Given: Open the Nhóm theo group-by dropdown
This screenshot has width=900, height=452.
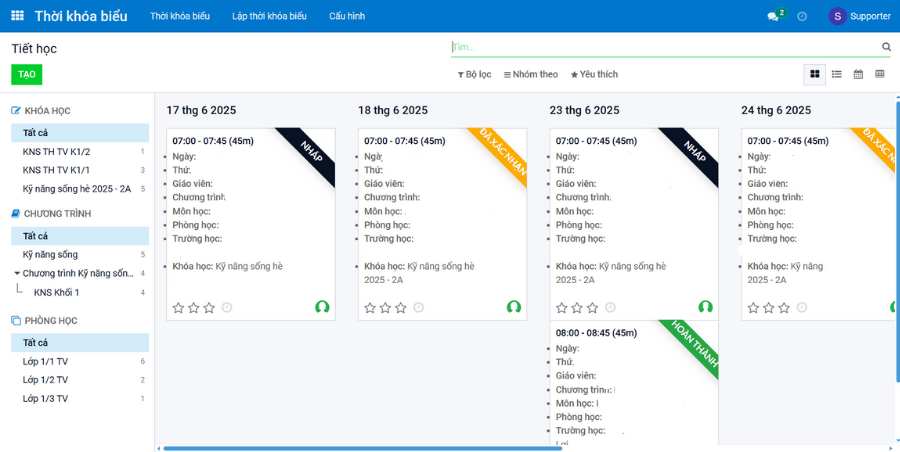Looking at the screenshot, I should coord(531,74).
